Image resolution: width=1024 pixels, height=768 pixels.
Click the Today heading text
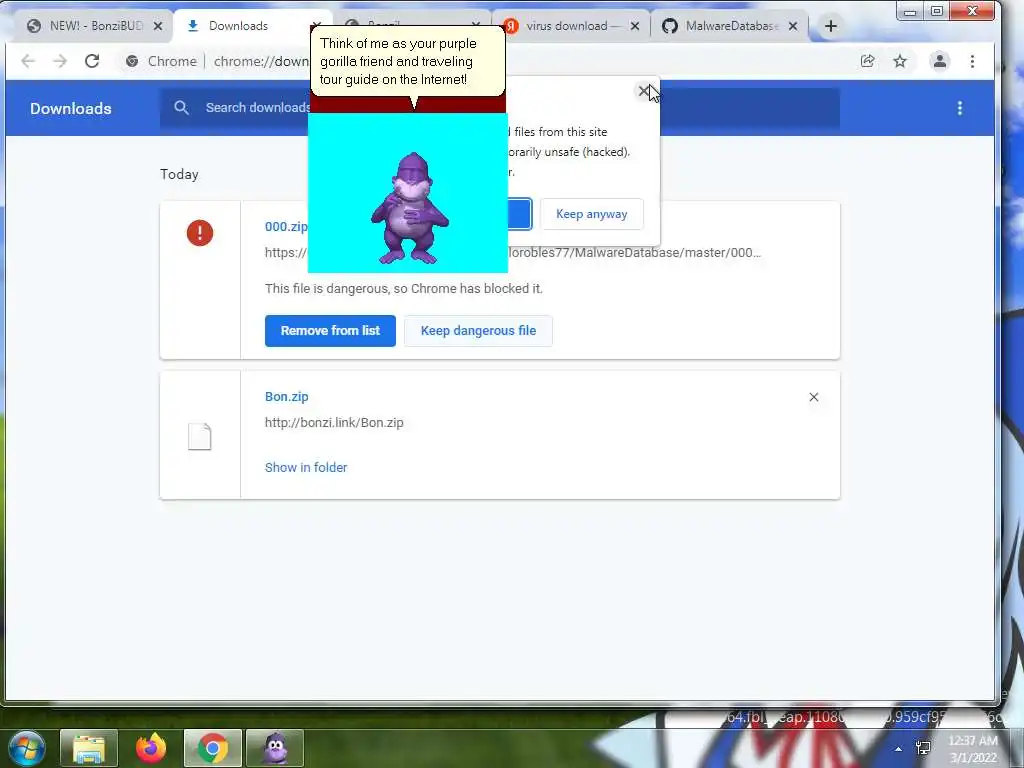click(x=179, y=174)
